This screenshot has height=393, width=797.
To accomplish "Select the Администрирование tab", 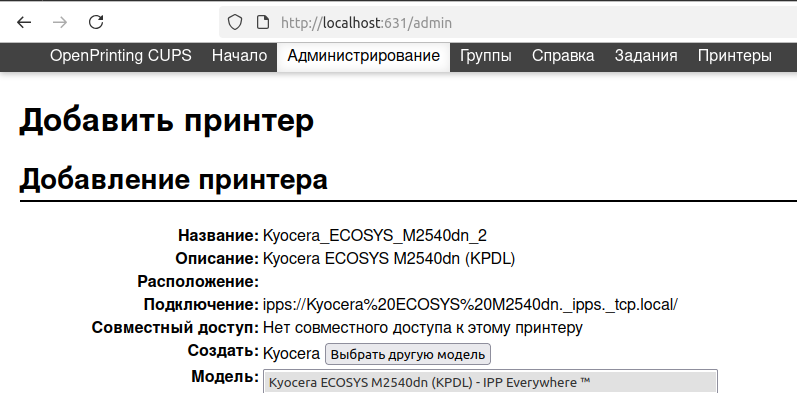I will click(x=363, y=56).
